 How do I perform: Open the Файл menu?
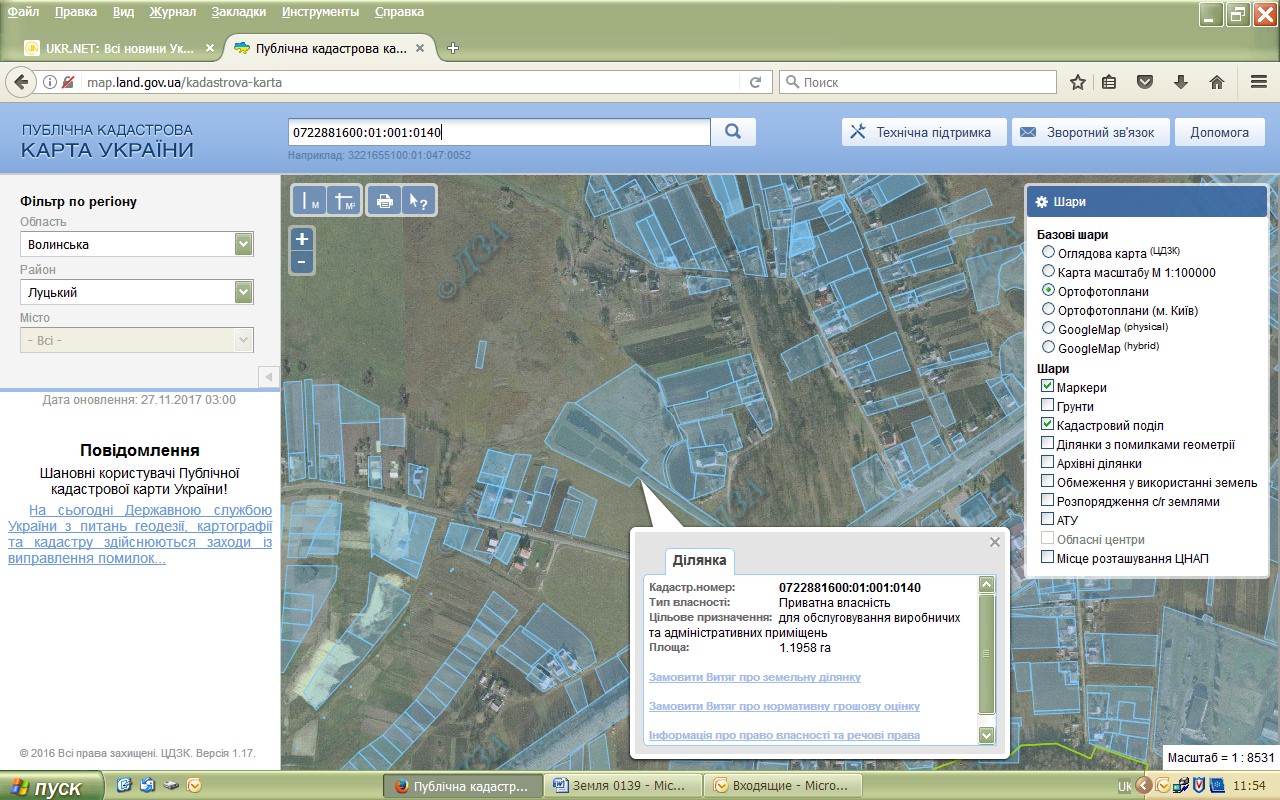click(x=23, y=12)
